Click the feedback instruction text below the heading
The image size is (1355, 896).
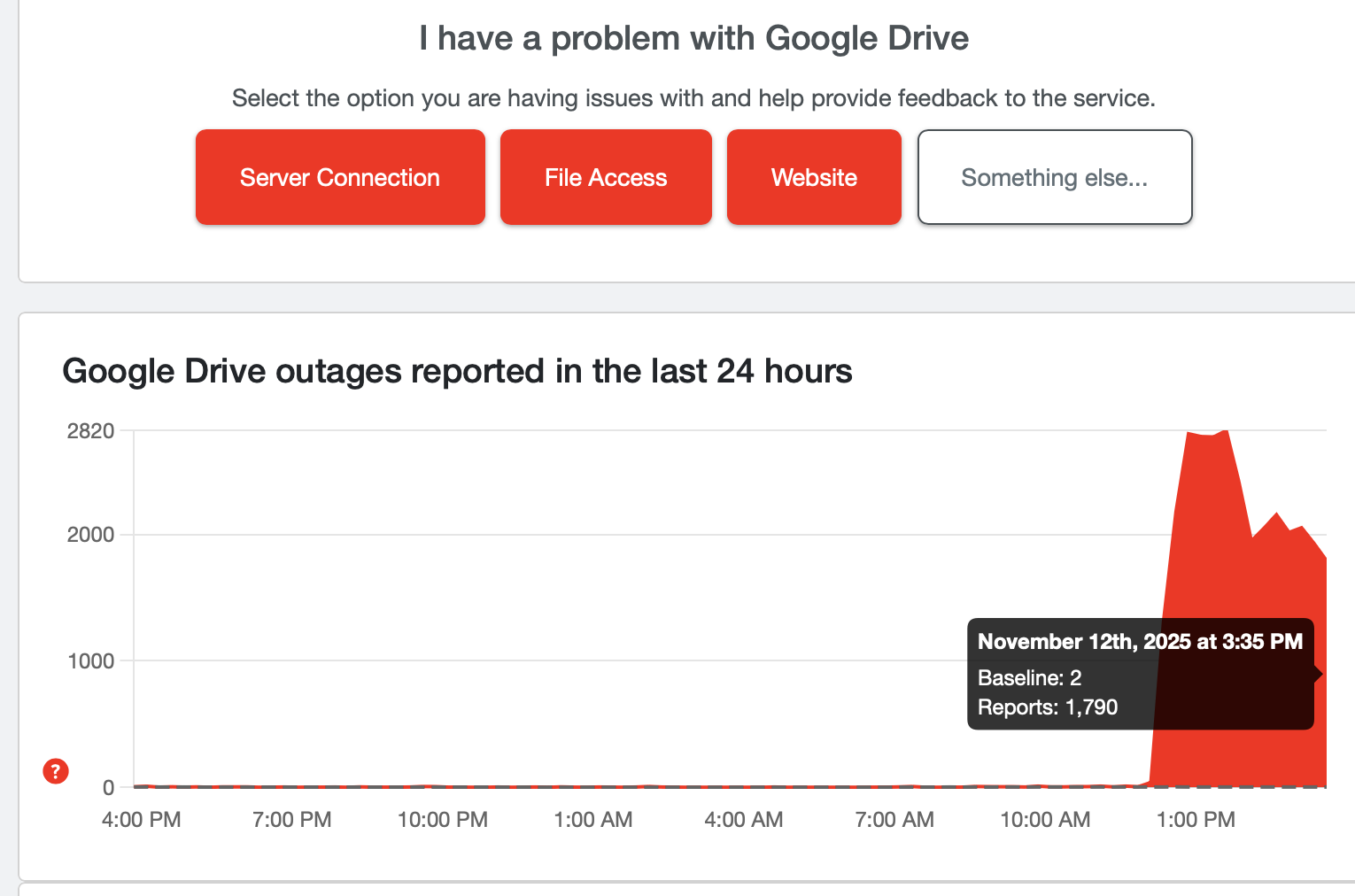pos(694,98)
